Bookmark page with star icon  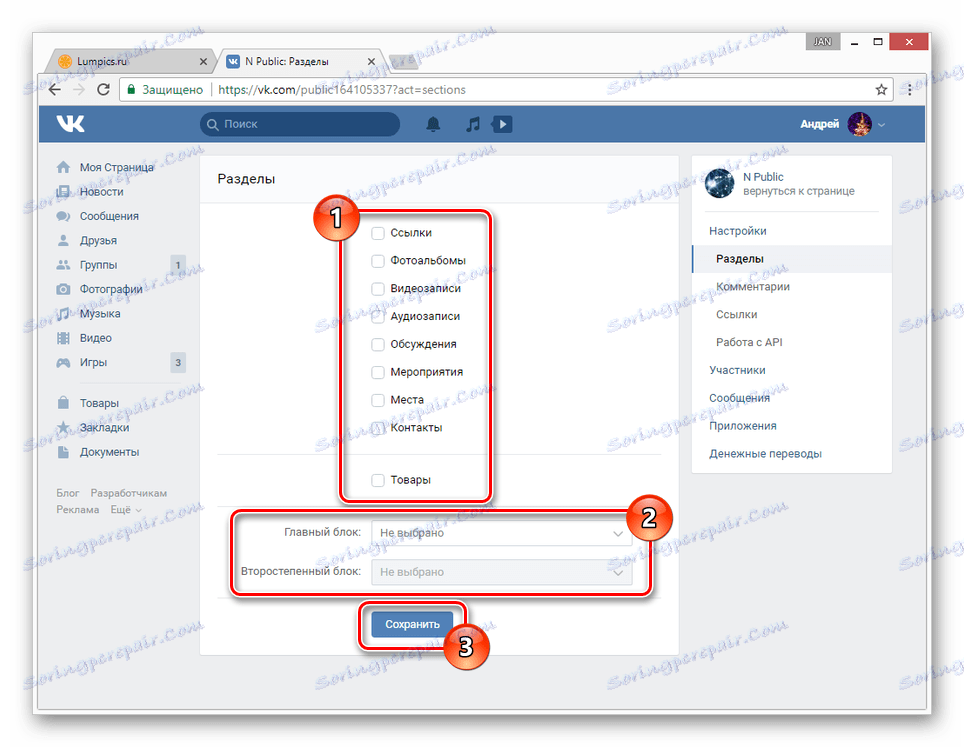point(881,90)
